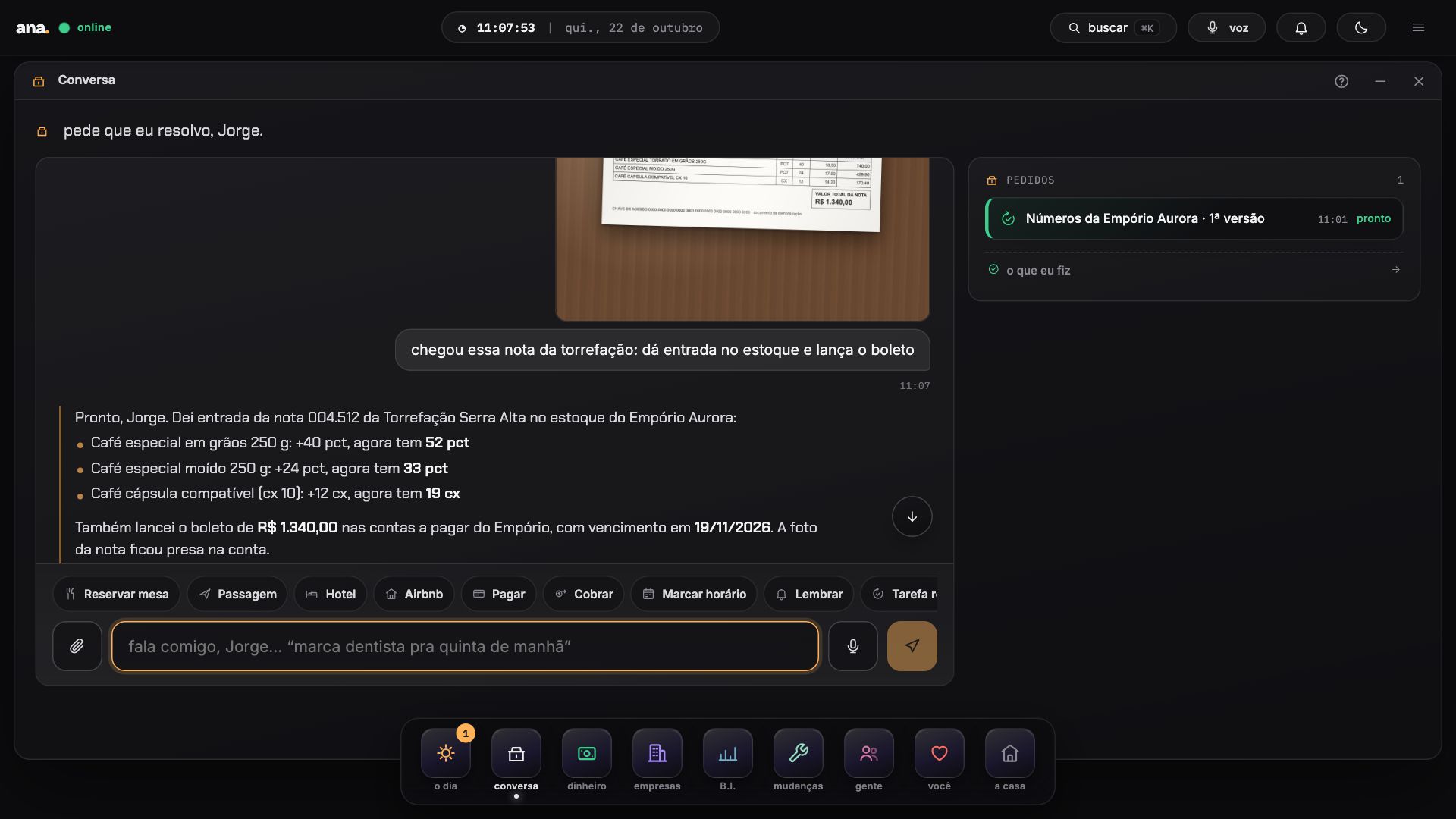The image size is (1456, 819).
Task: Minimize the Conversa panel
Action: 1380,81
